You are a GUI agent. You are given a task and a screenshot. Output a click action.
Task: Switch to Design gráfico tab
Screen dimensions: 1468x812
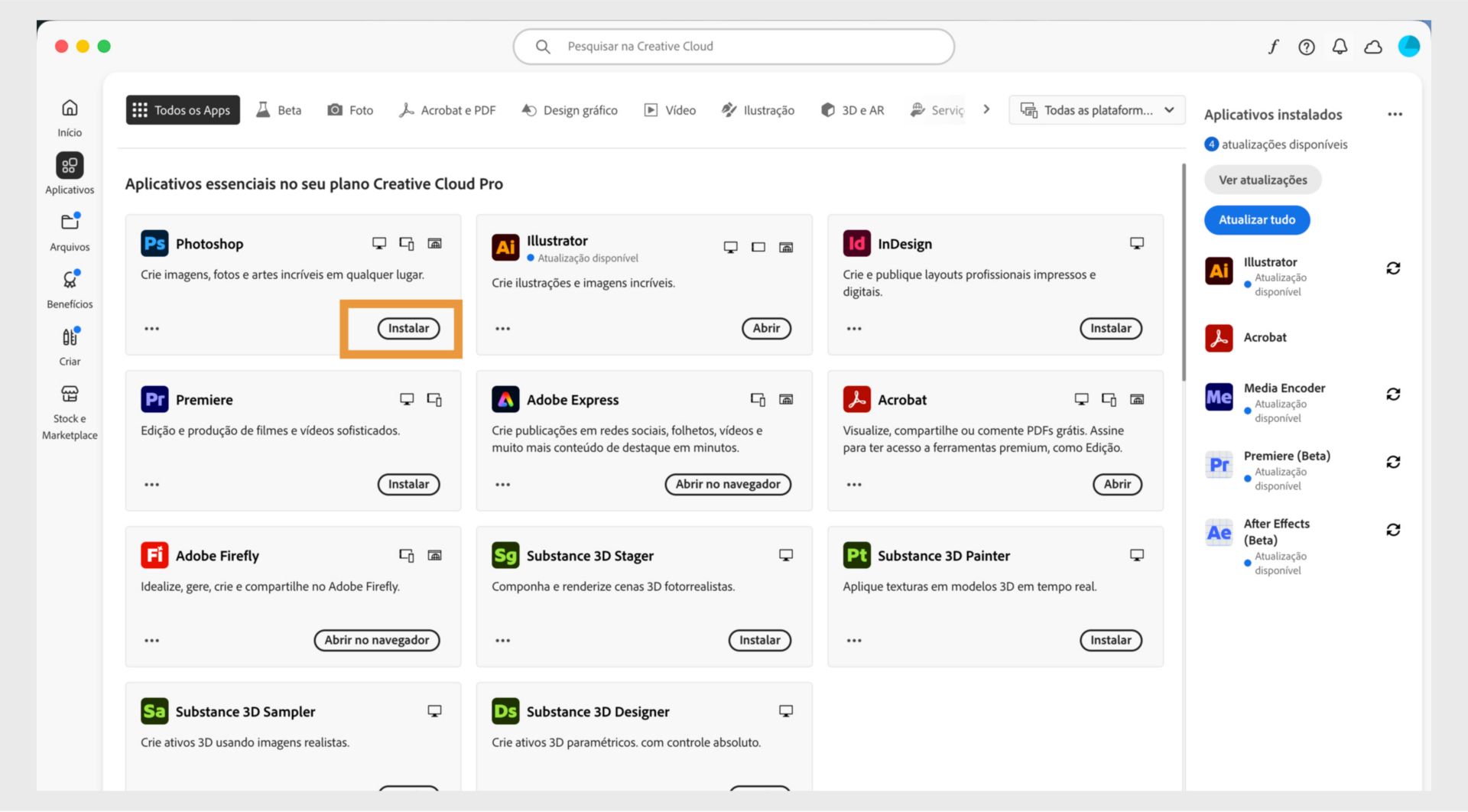pos(570,110)
